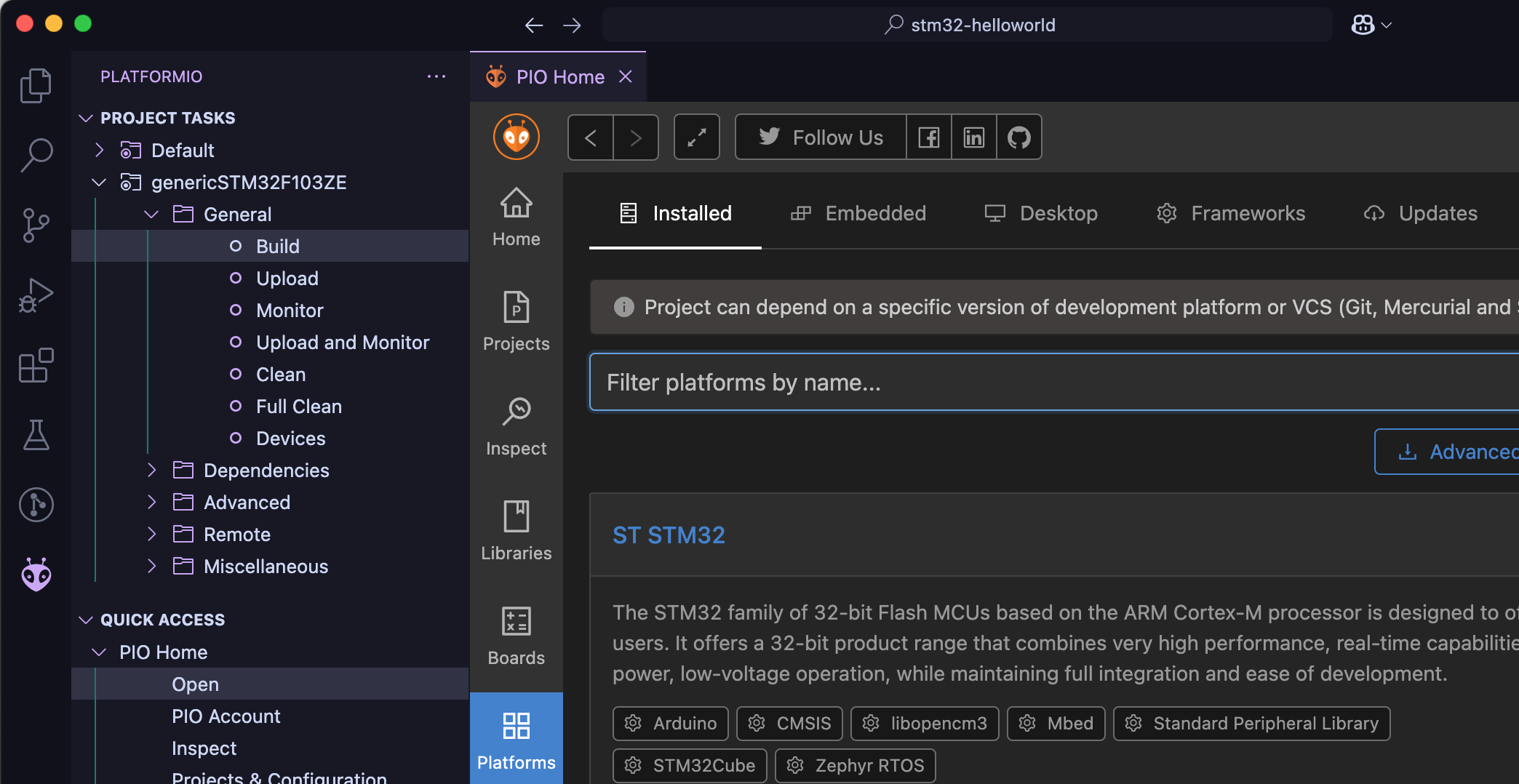
Task: Switch to the Embedded platforms tab
Action: click(858, 213)
